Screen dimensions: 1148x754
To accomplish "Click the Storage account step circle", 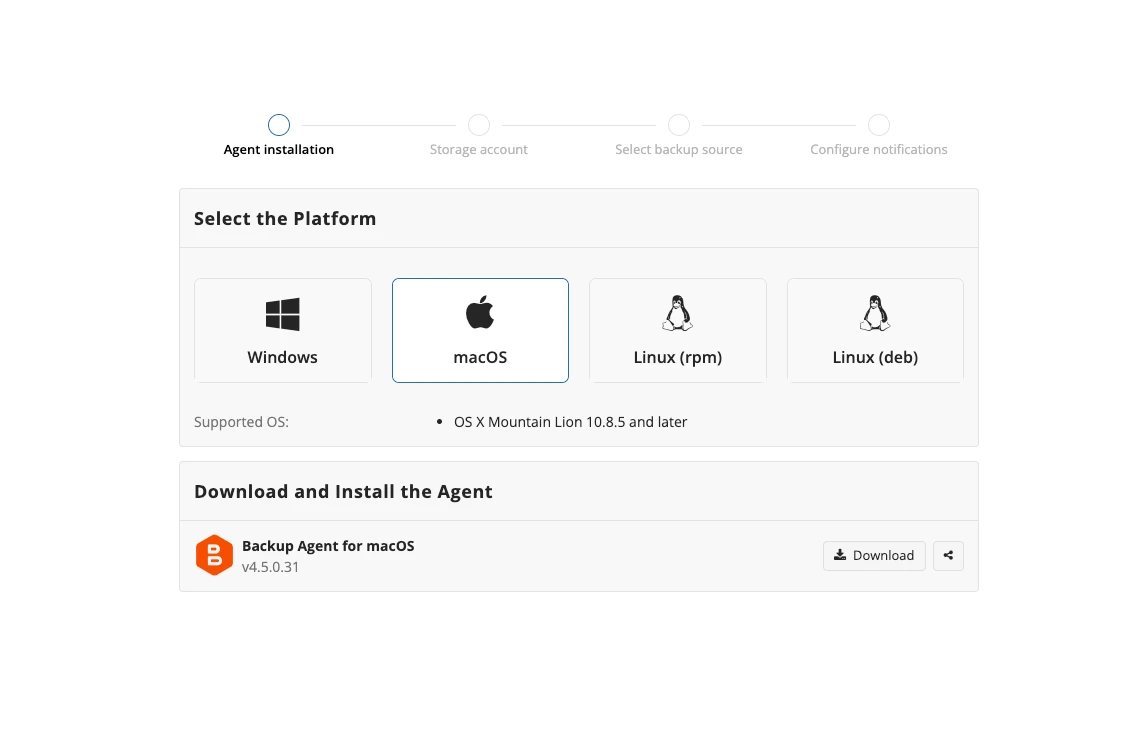I will (479, 125).
